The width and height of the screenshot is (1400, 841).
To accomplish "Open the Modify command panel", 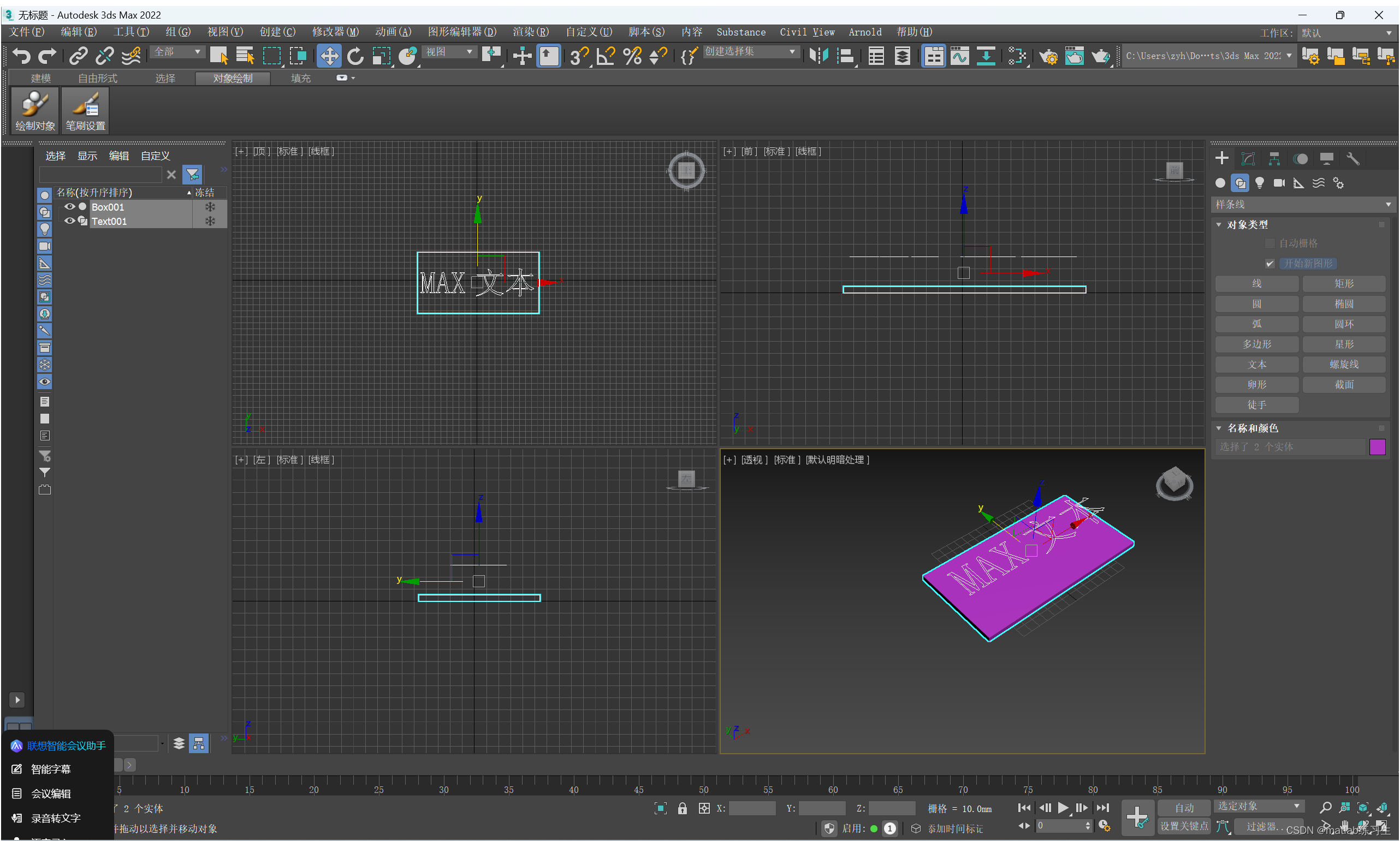I will click(1248, 158).
